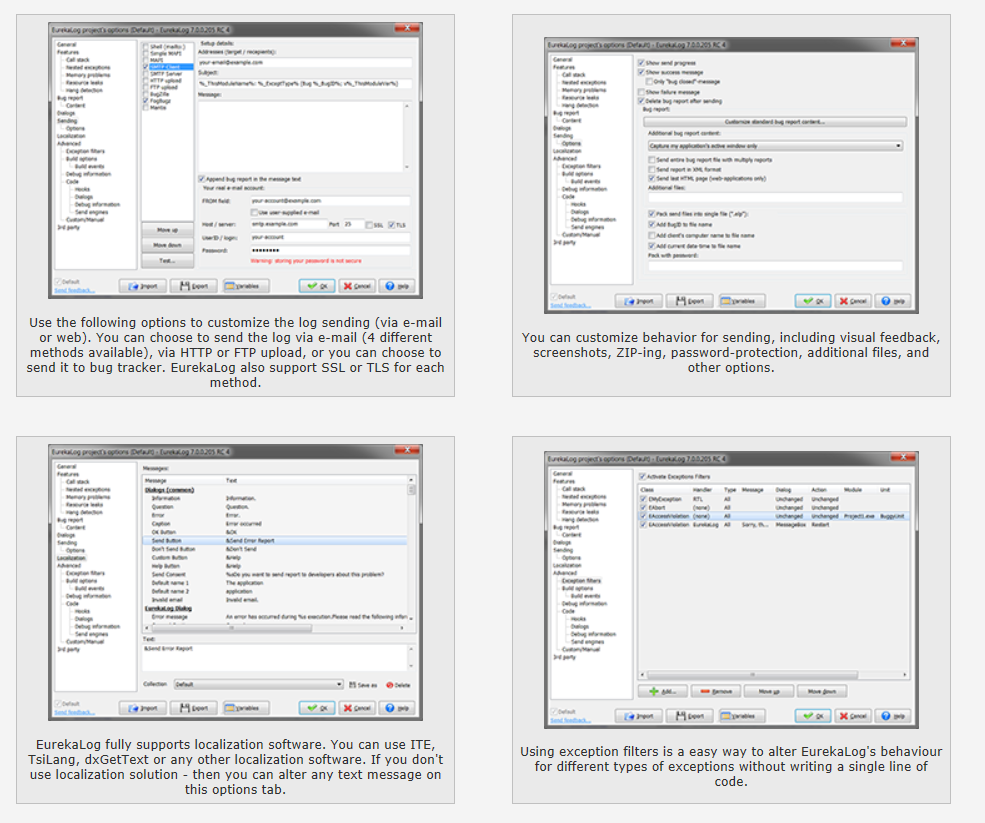
Task: Enable Send report in XML format
Action: tap(651, 169)
